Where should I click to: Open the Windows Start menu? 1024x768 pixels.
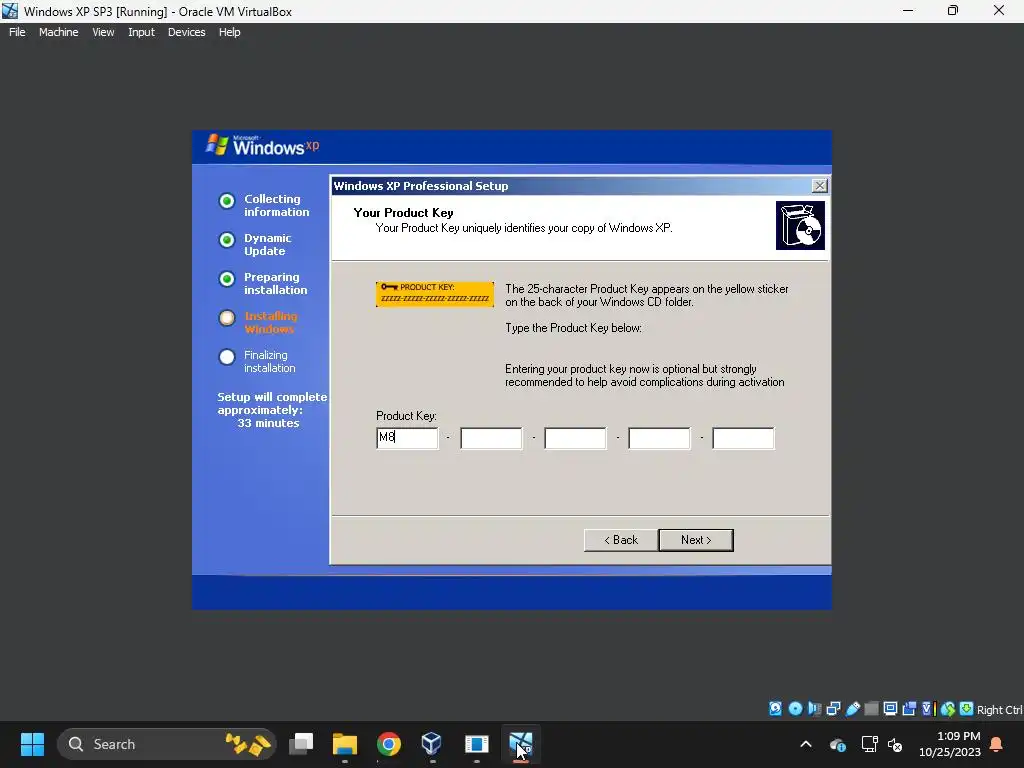[32, 744]
